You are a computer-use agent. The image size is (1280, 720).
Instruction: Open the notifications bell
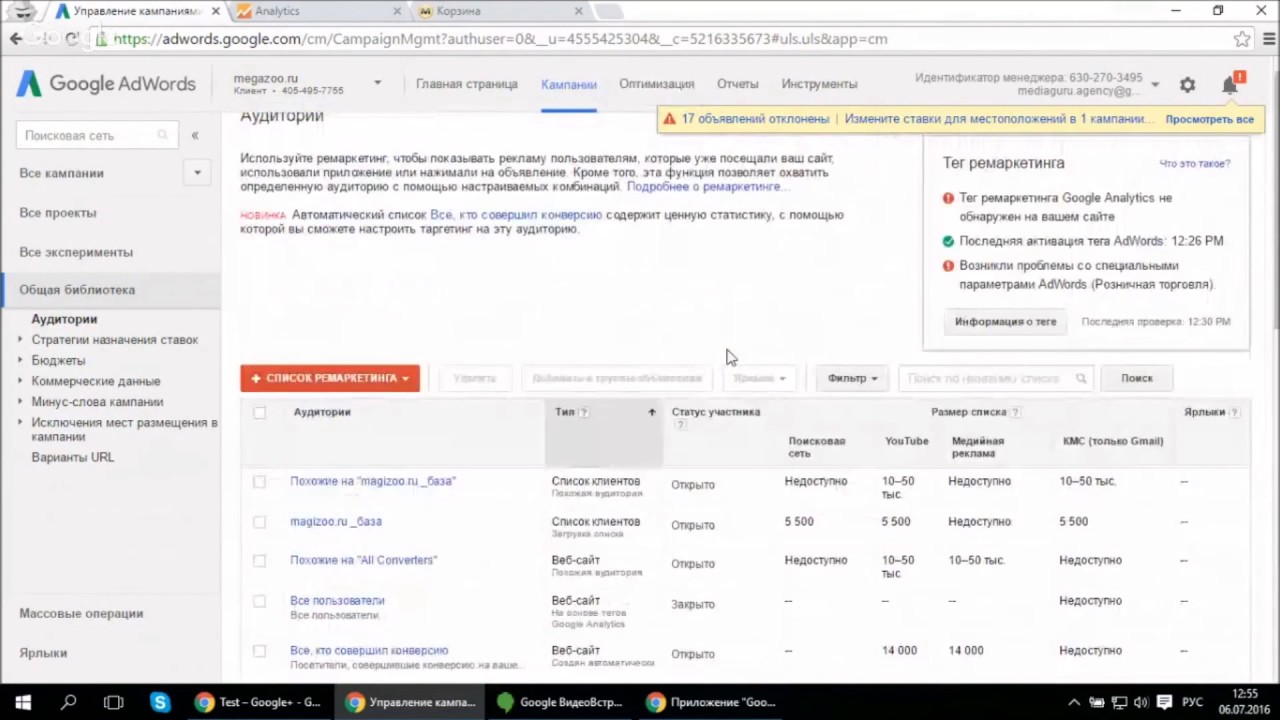[x=1230, y=85]
